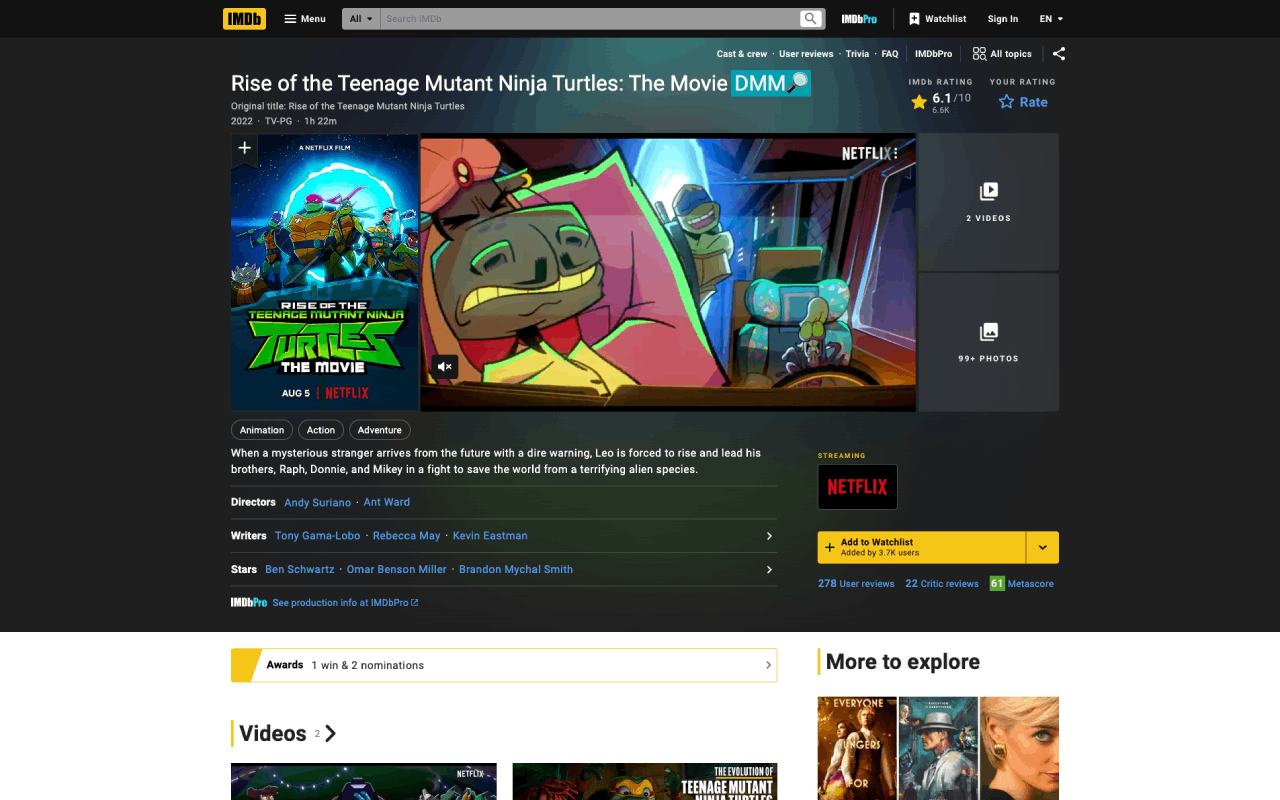This screenshot has height=800, width=1280.
Task: Open the 61 Metascore
Action: (x=1022, y=584)
